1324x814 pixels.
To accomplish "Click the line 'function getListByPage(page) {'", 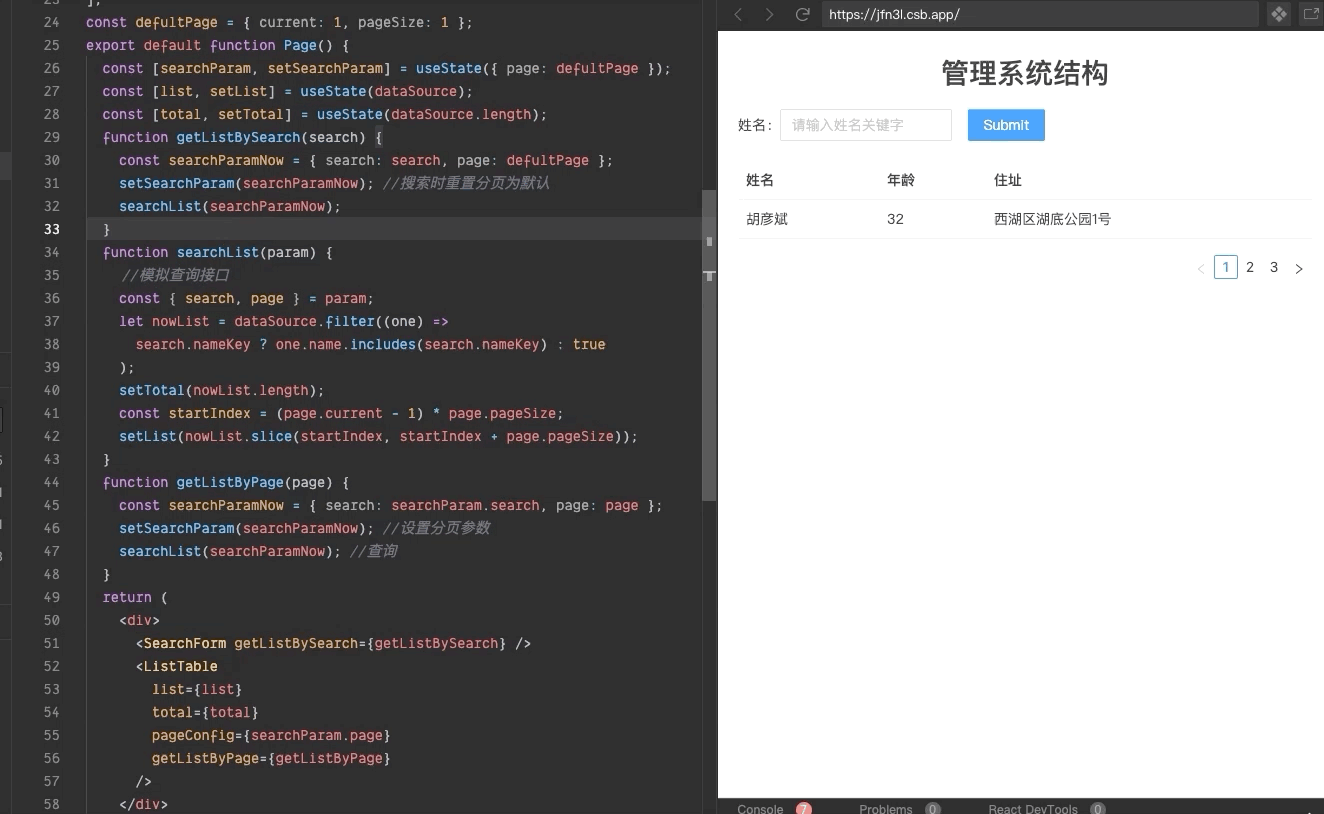I will pyautogui.click(x=226, y=482).
